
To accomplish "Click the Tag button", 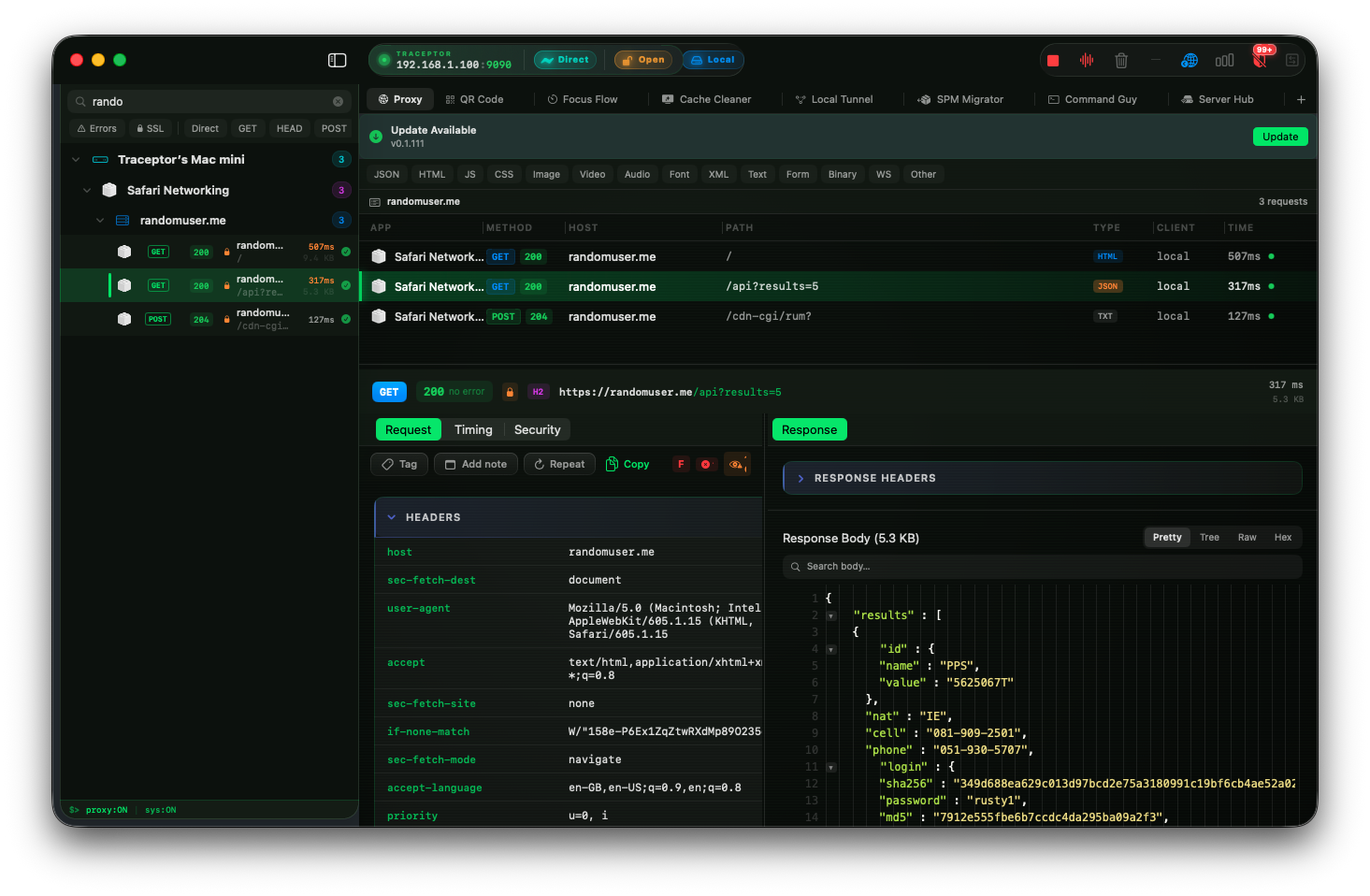I will pyautogui.click(x=399, y=464).
